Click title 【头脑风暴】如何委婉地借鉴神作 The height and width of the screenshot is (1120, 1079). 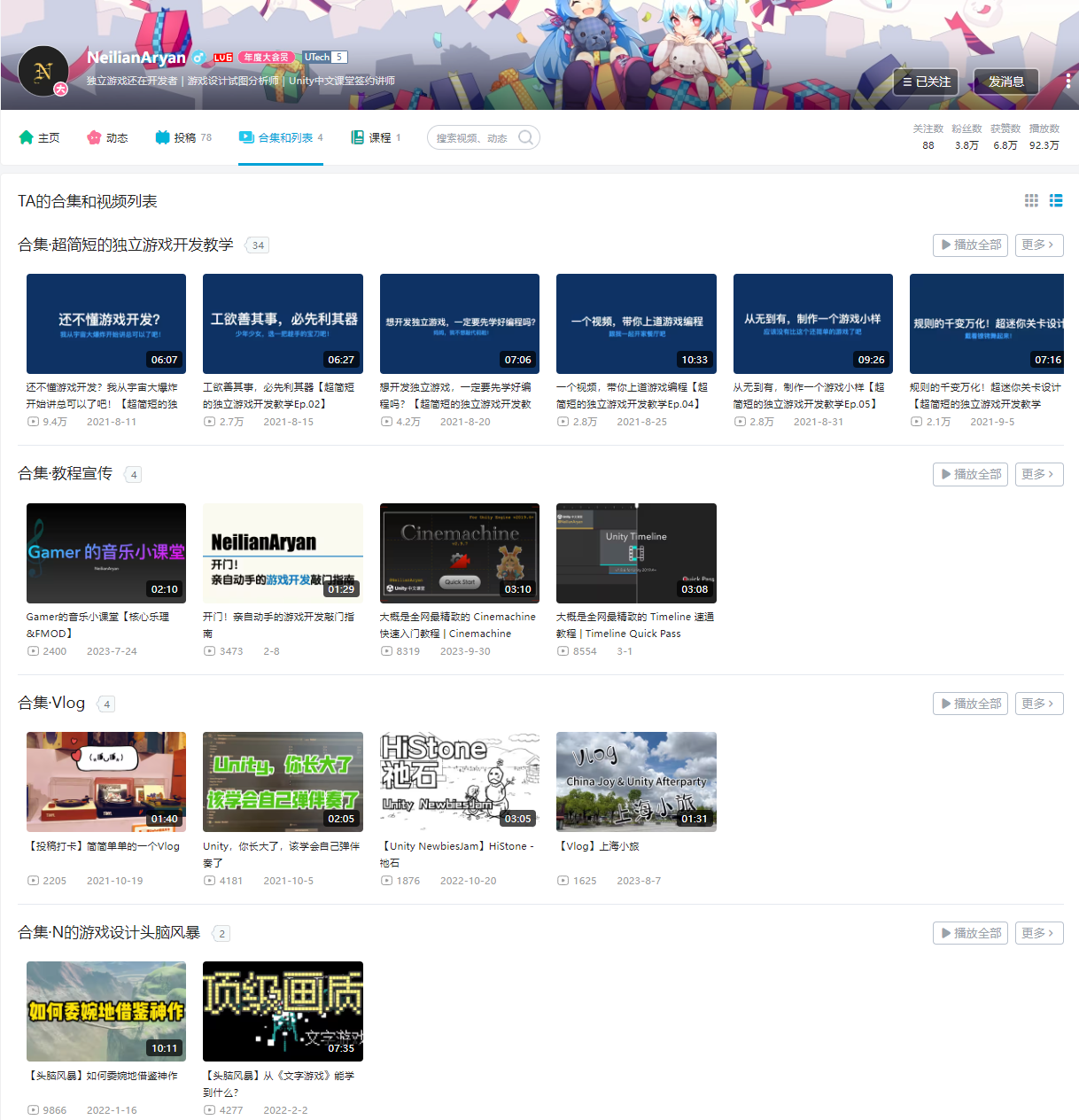click(103, 1076)
